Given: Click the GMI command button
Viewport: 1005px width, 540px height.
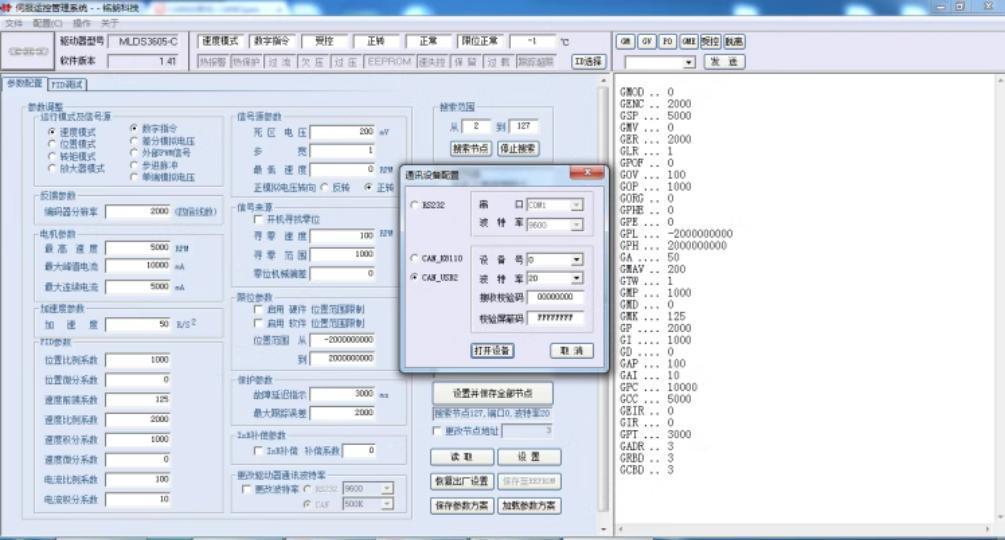Looking at the screenshot, I should [688, 42].
